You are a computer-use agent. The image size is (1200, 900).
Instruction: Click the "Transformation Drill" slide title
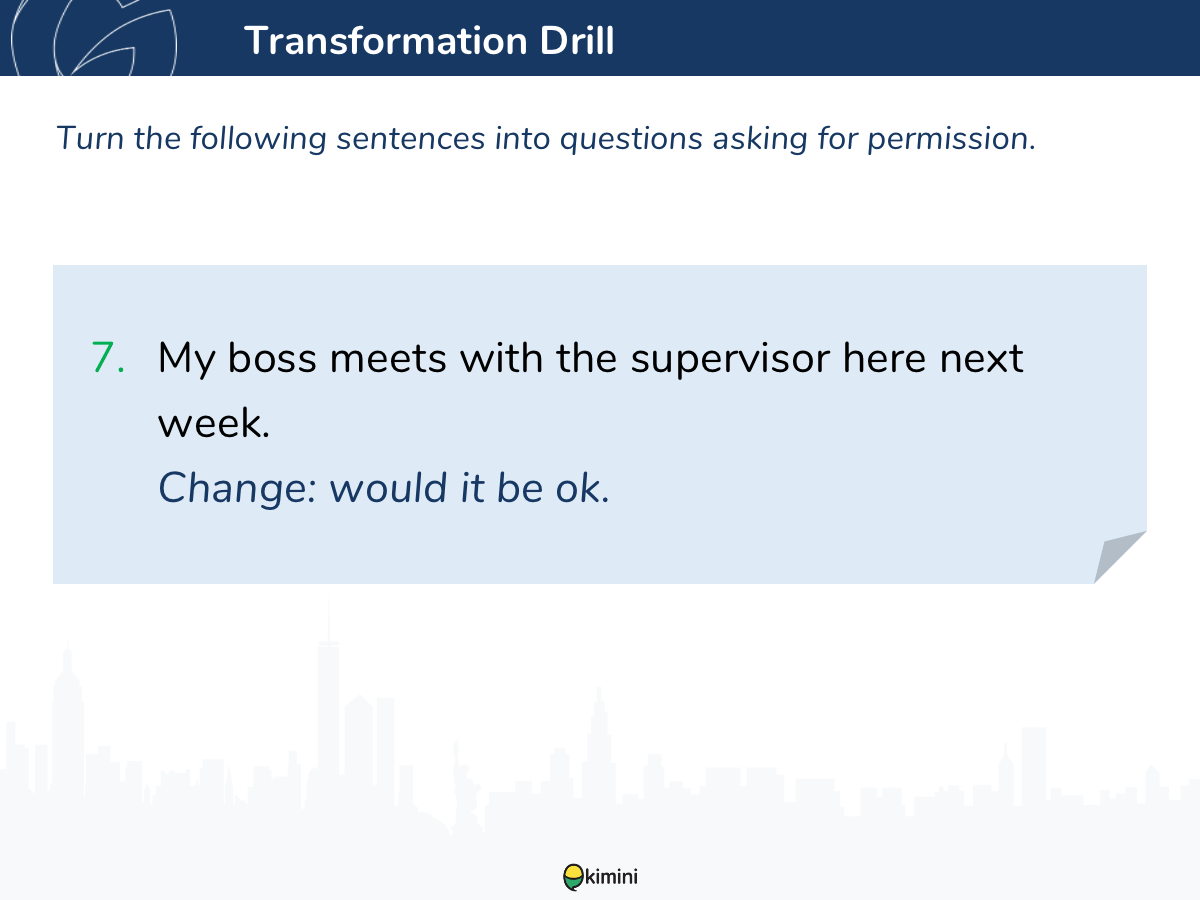click(x=429, y=40)
